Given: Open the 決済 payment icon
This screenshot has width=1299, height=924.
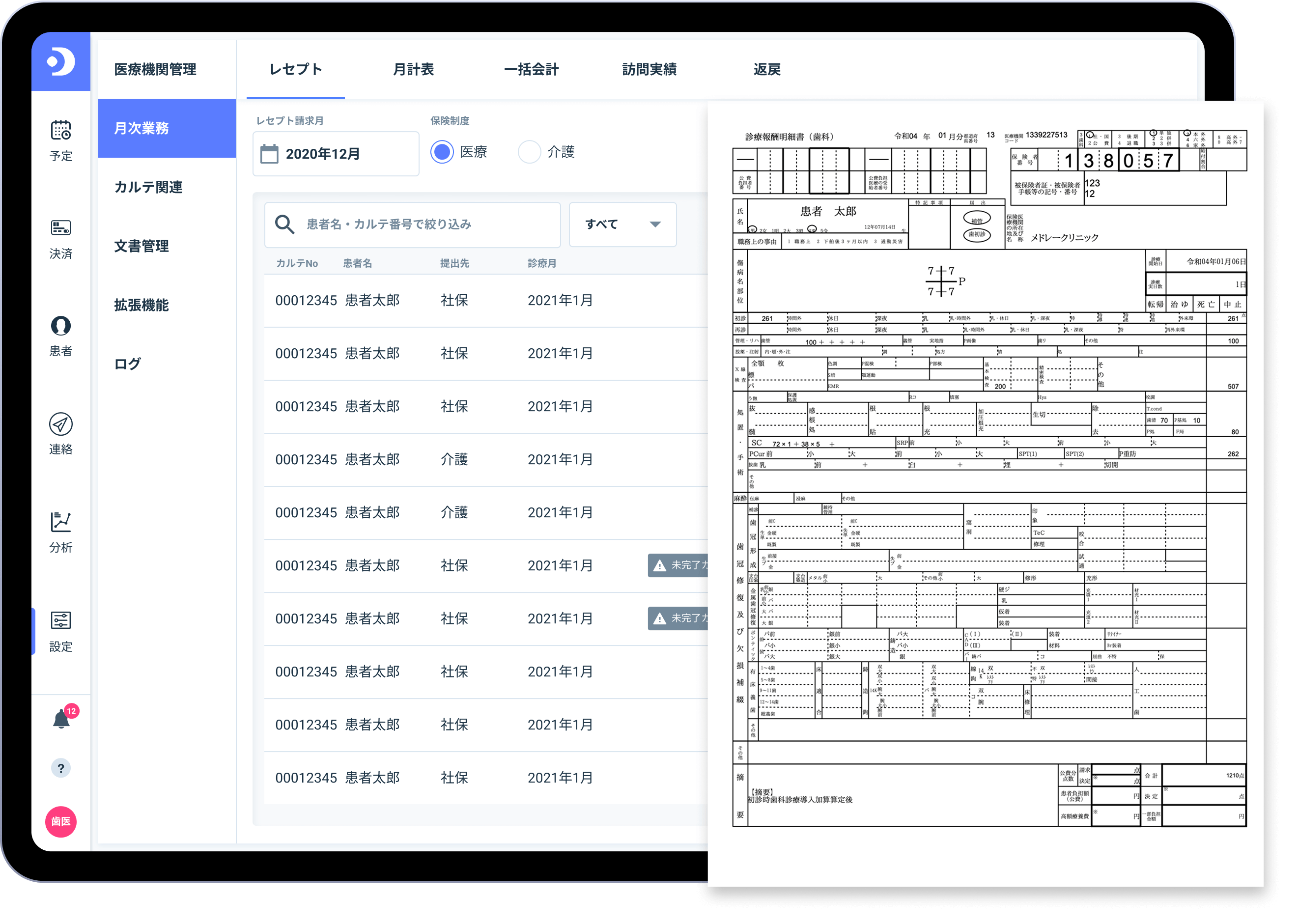Looking at the screenshot, I should tap(61, 228).
